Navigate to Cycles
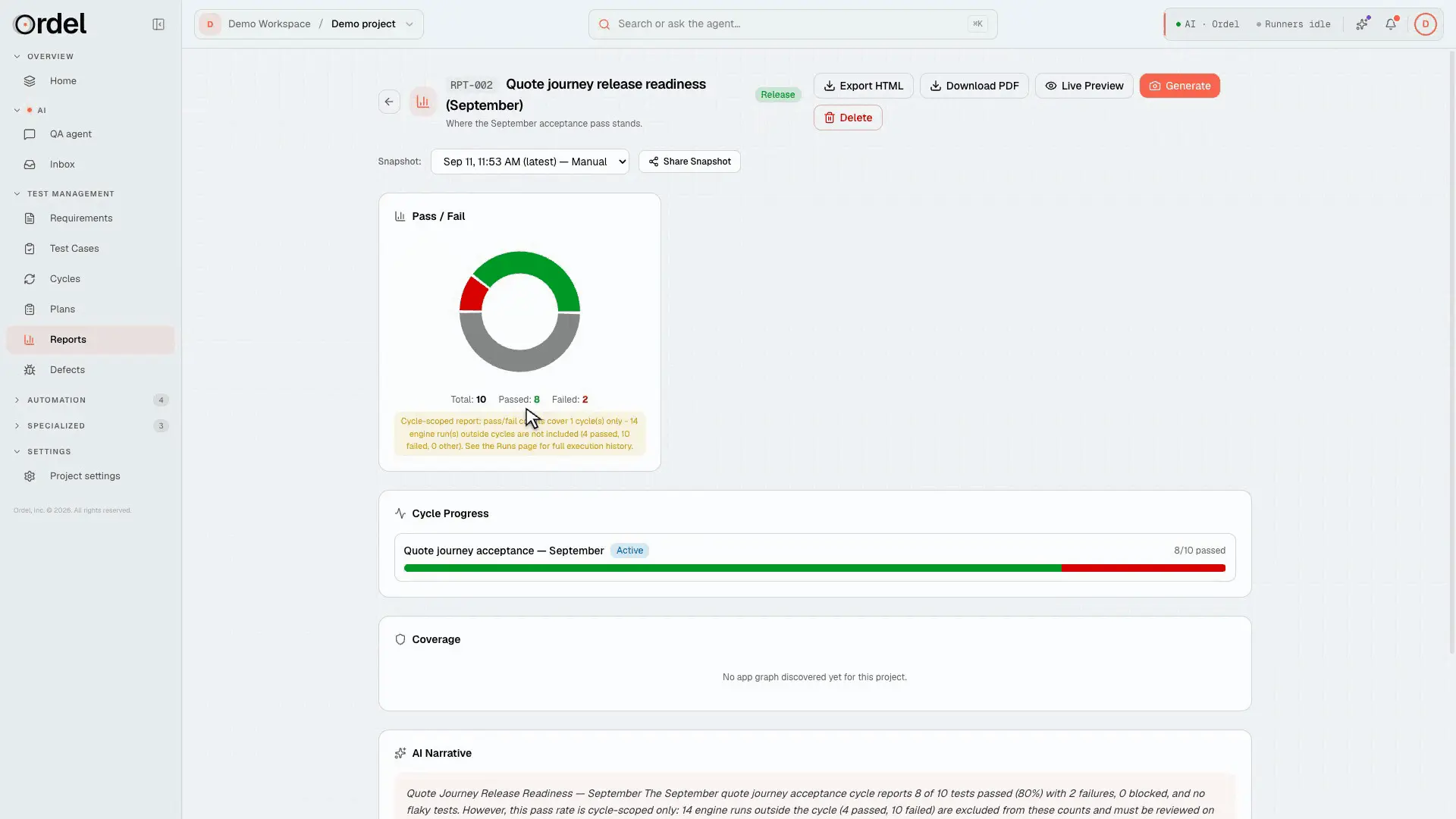This screenshot has width=1456, height=819. (90, 279)
